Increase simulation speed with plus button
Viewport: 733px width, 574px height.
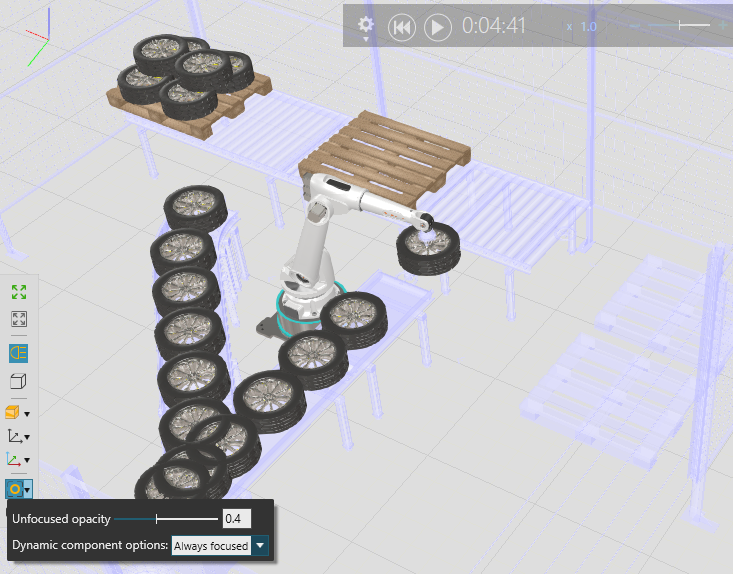[723, 25]
